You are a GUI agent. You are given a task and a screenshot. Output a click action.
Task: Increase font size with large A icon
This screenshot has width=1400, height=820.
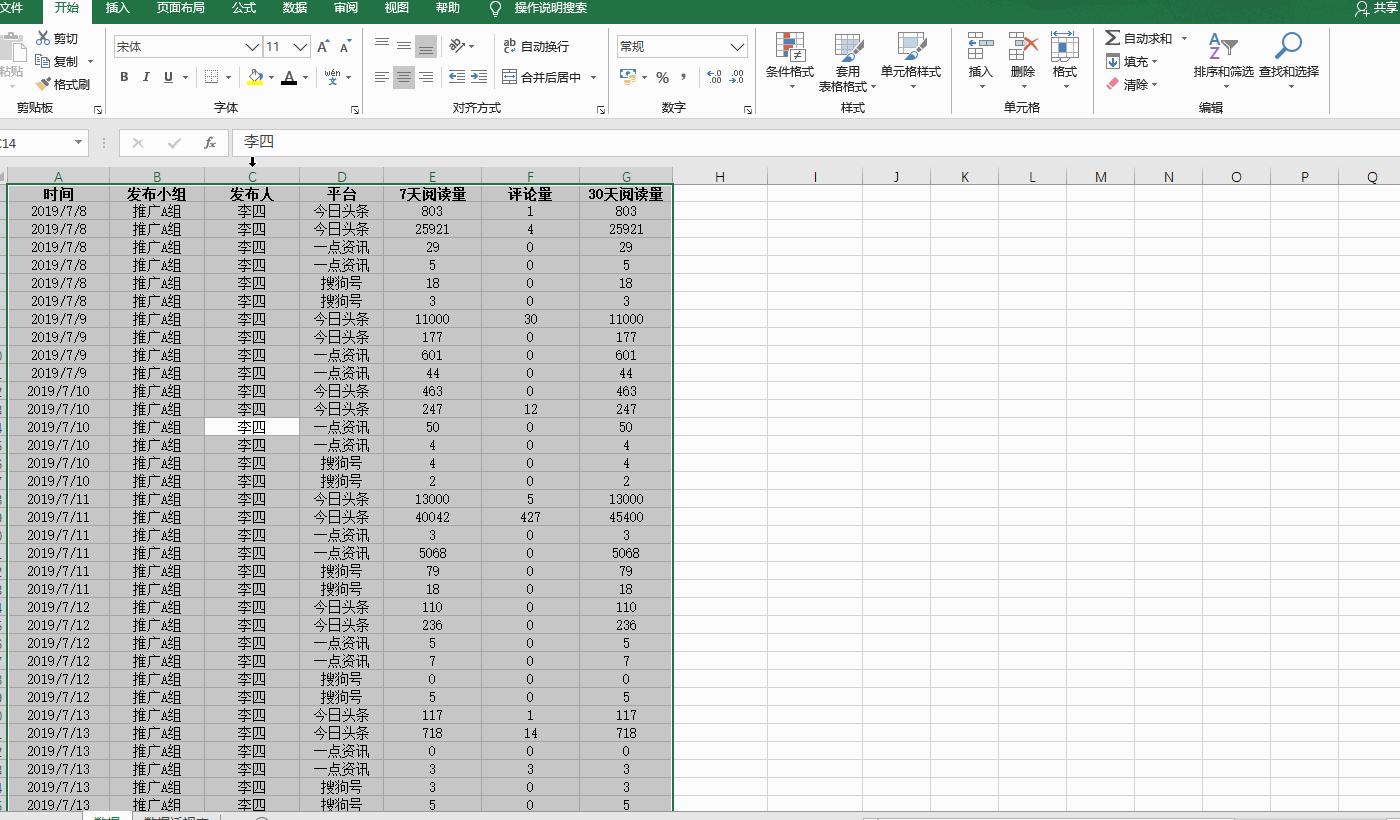(x=323, y=47)
